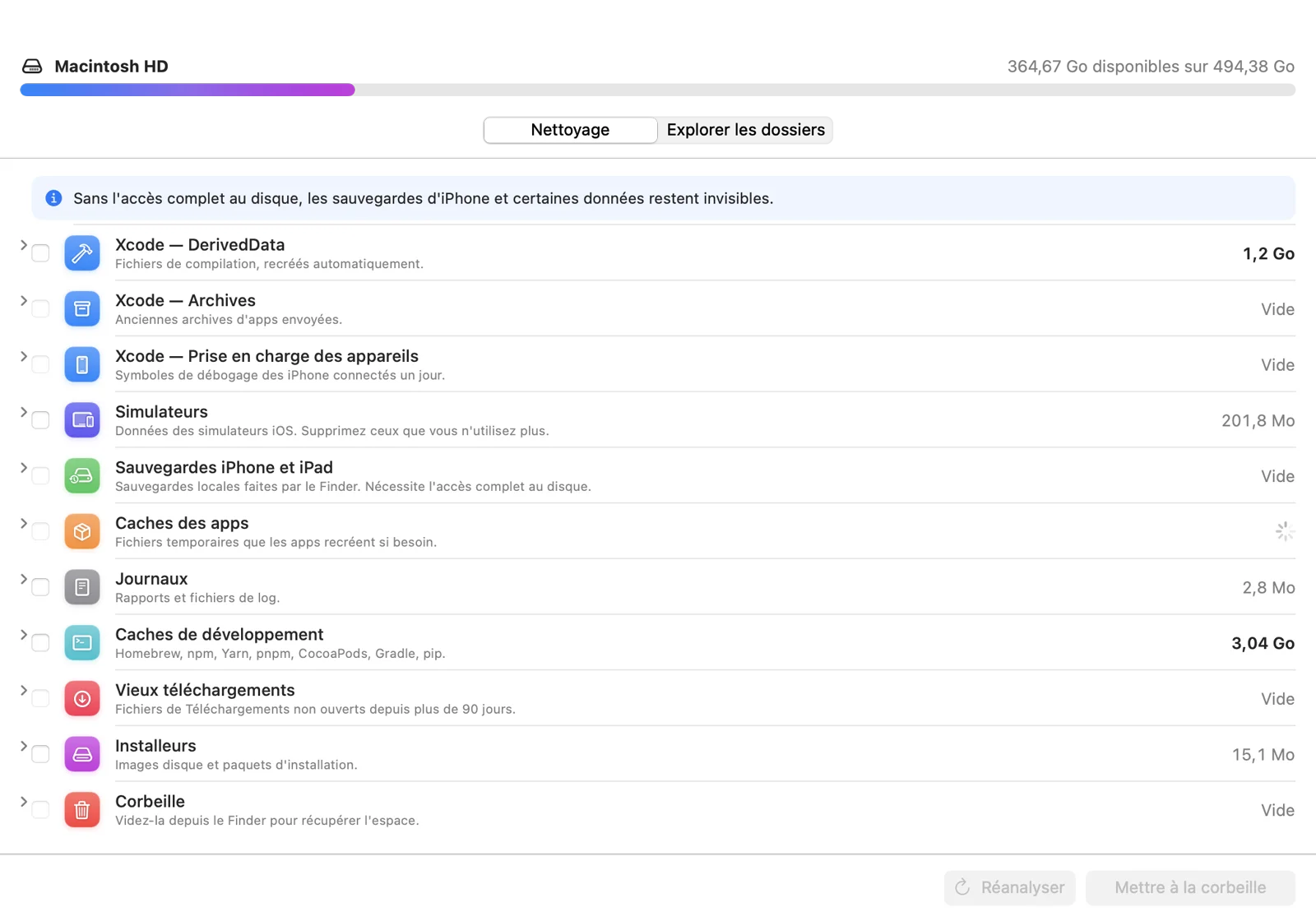The height and width of the screenshot is (921, 1316).
Task: Click the Simulateurs devices icon
Action: pyautogui.click(x=82, y=420)
